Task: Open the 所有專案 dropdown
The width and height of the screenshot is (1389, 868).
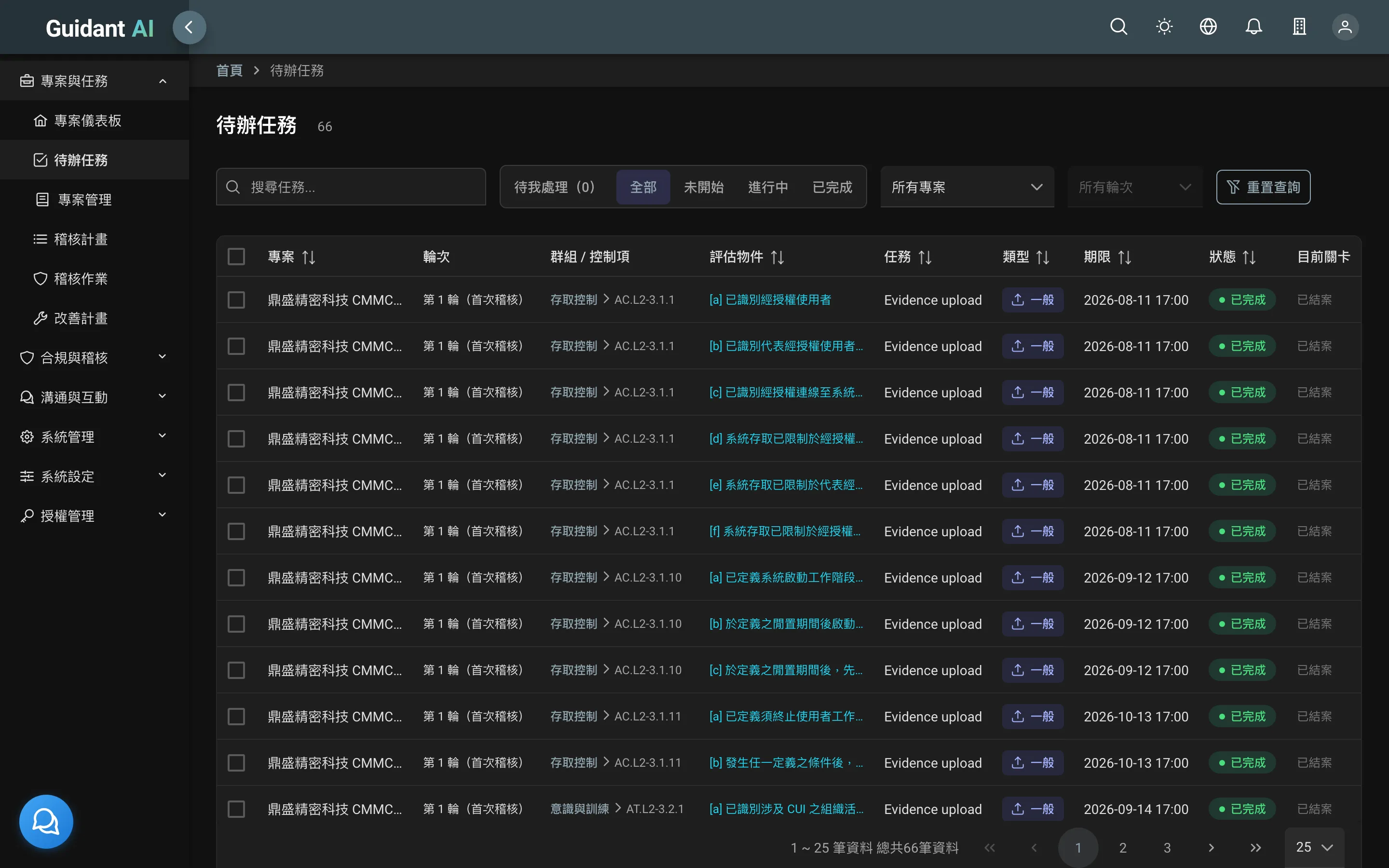Action: [967, 187]
